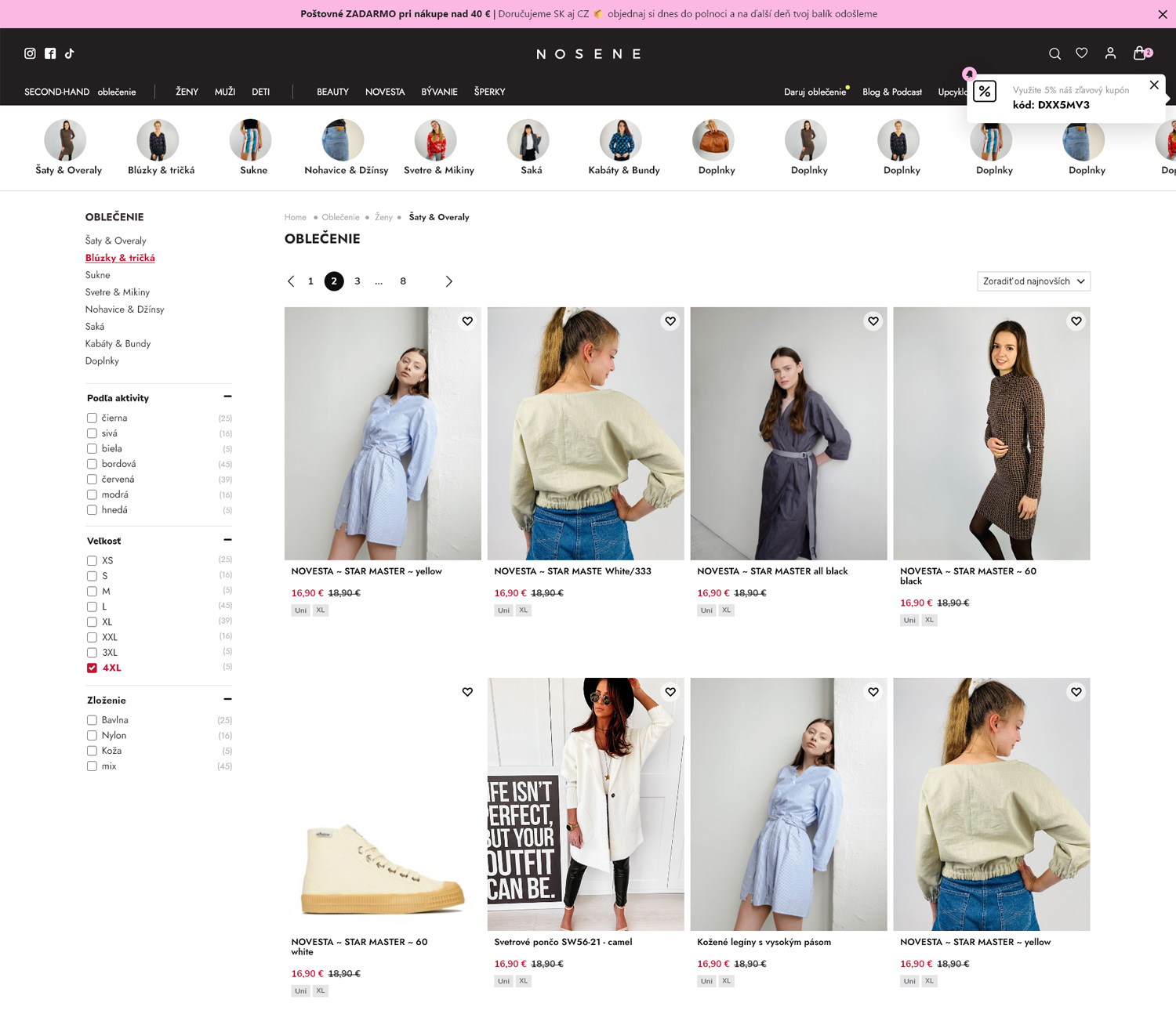
Task: Select Kabáty & Bundy category circle
Action: (x=621, y=140)
